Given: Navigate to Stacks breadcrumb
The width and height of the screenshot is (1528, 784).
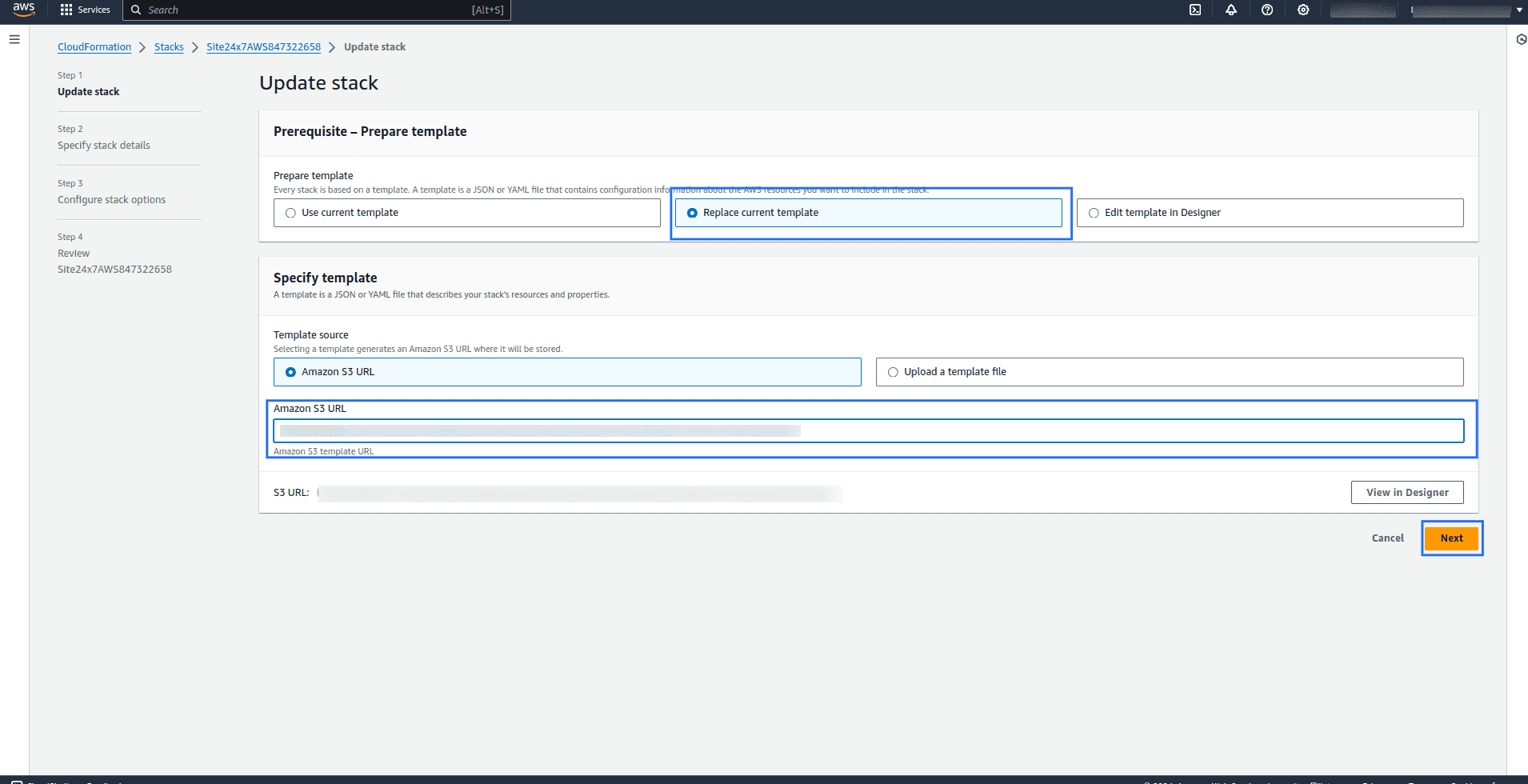Looking at the screenshot, I should pyautogui.click(x=169, y=47).
